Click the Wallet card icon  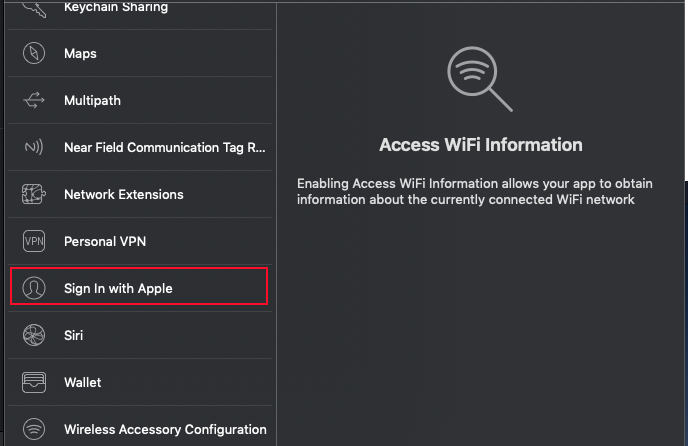34,382
